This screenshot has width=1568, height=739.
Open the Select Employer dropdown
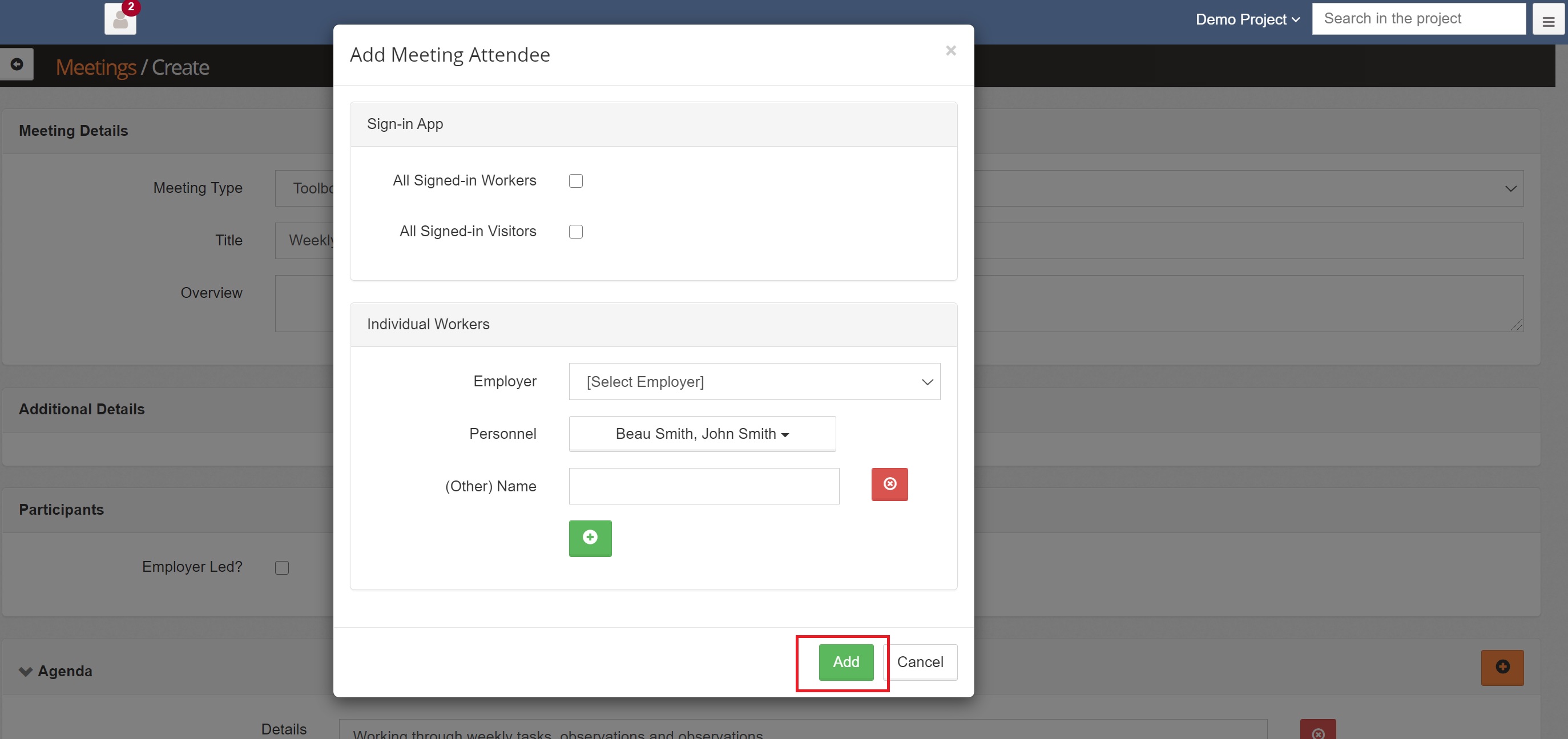point(754,382)
